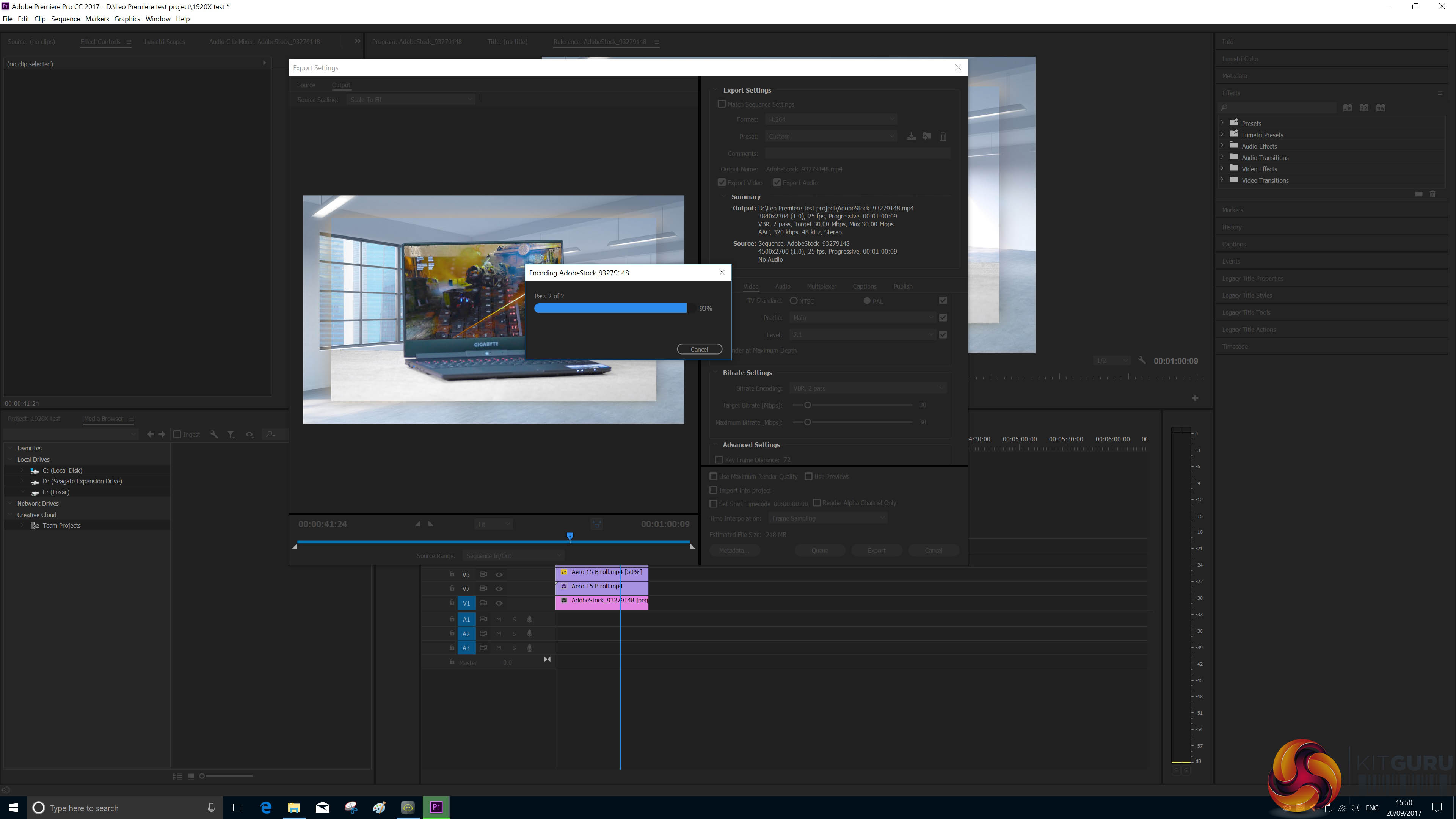The image size is (1456, 819).
Task: Expand the Video Effects folder
Action: click(1222, 168)
